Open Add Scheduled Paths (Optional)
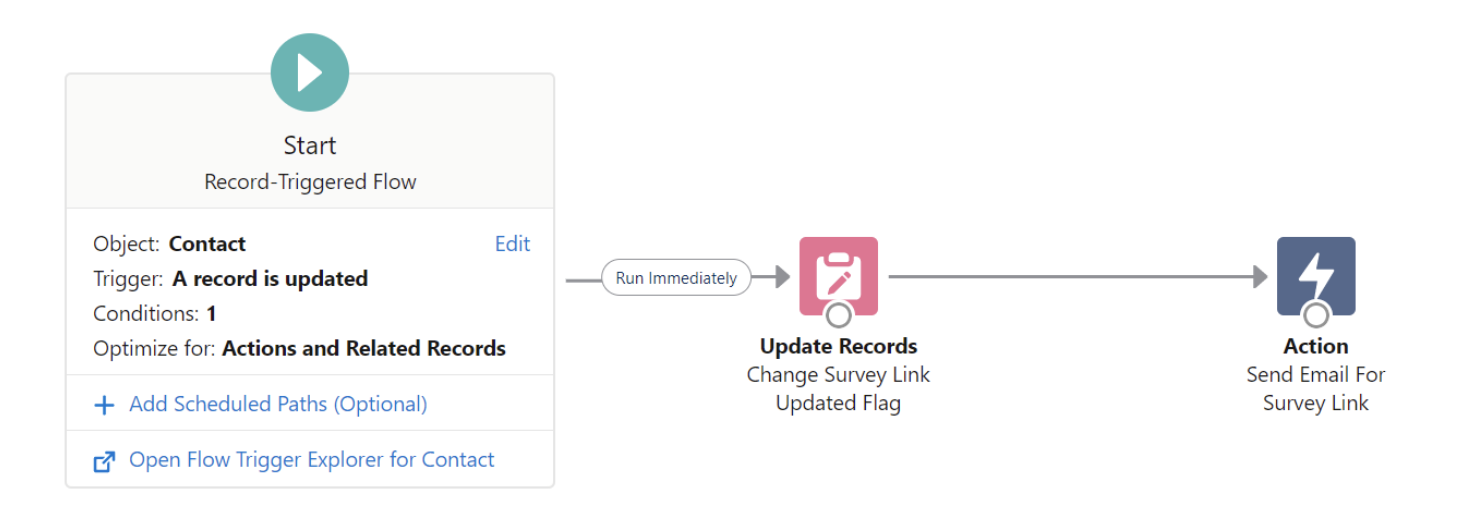Image resolution: width=1466 pixels, height=530 pixels. click(278, 404)
